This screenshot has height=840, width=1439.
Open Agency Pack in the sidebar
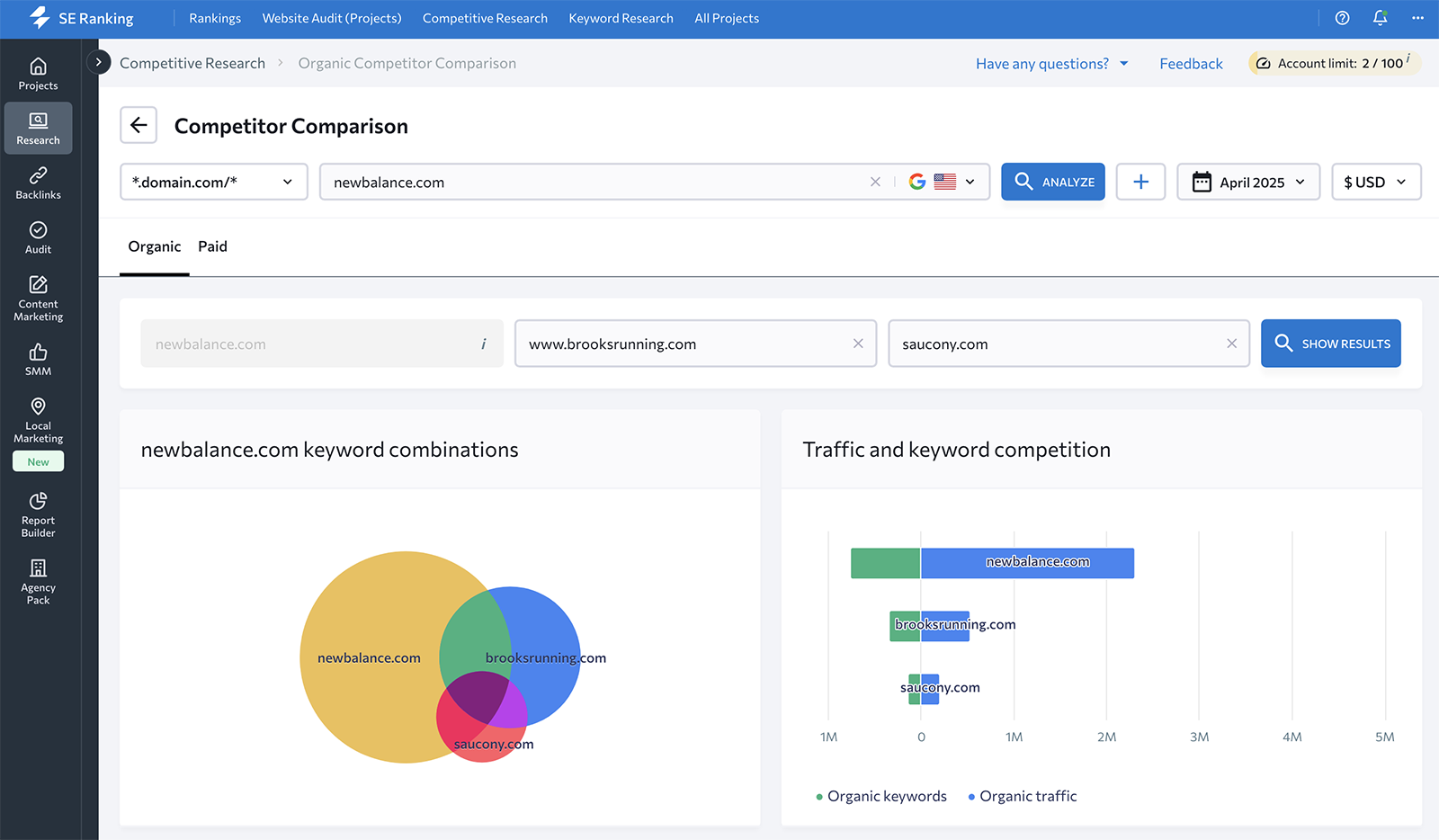click(x=38, y=582)
